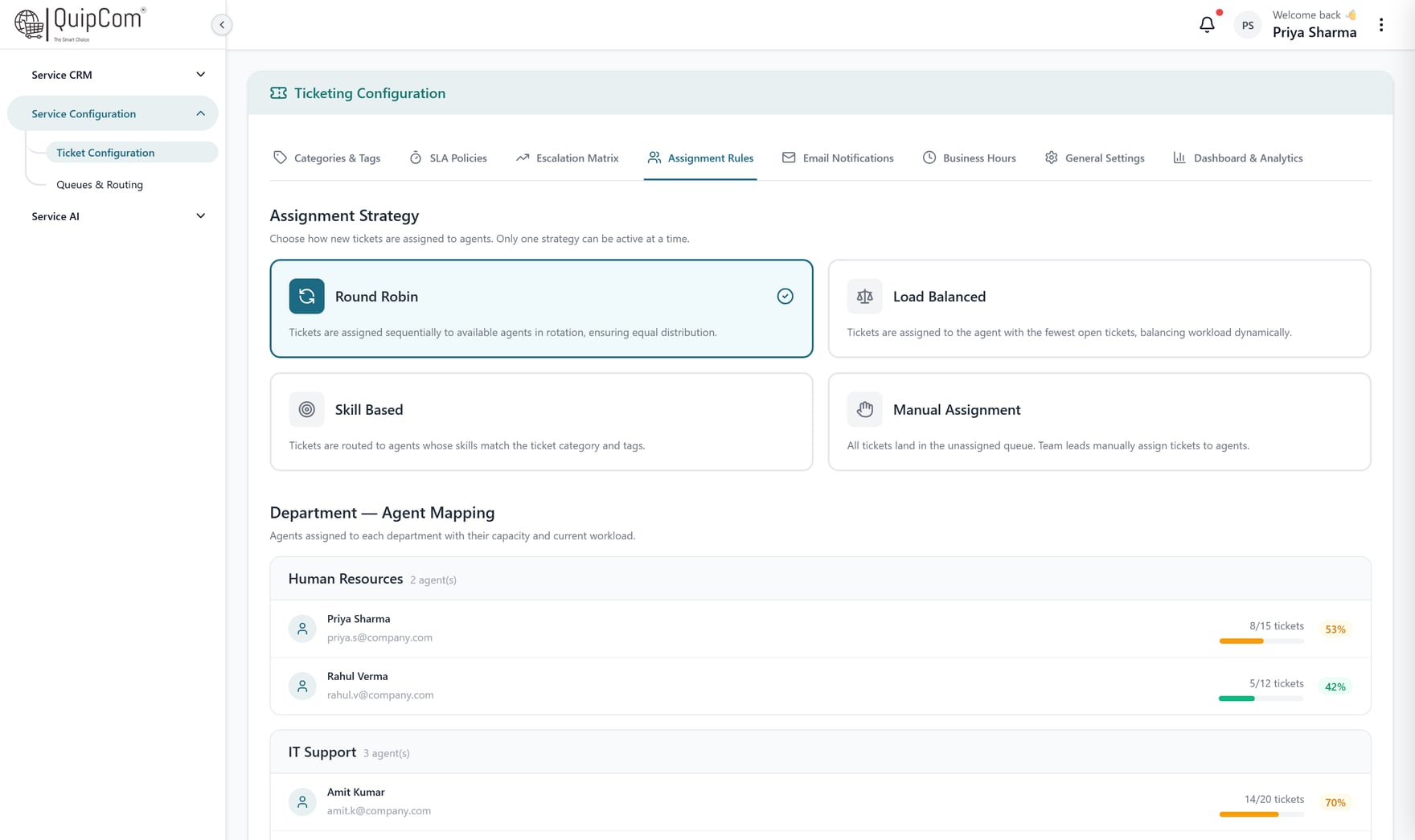Select the Assignment Rules tab
Screen dimensions: 1415x840
click(700, 158)
